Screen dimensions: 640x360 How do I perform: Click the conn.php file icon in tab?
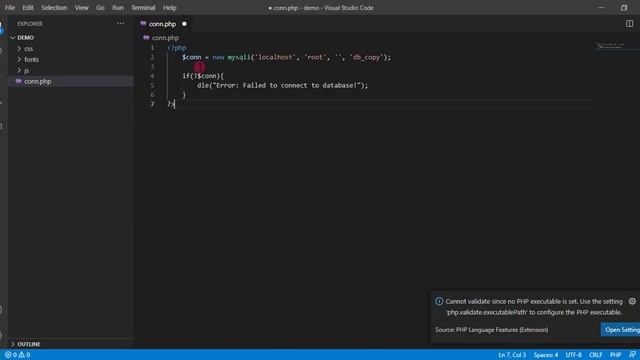(143, 24)
